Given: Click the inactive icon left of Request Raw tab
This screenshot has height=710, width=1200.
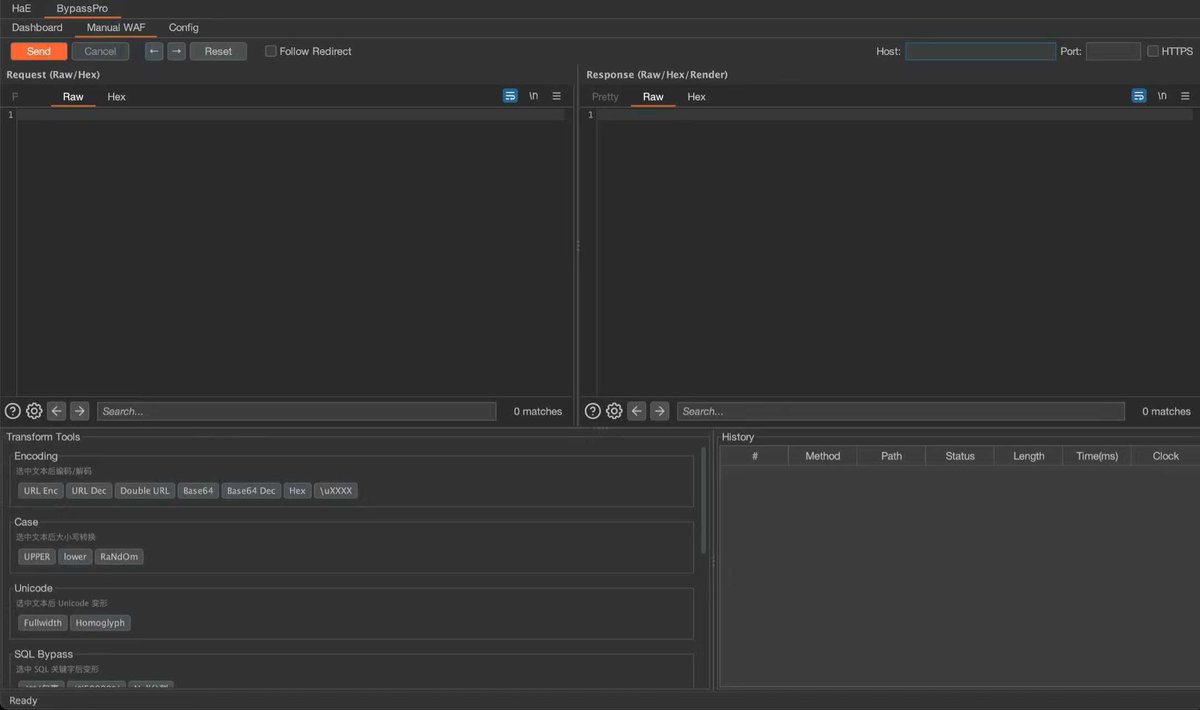Looking at the screenshot, I should pos(15,97).
